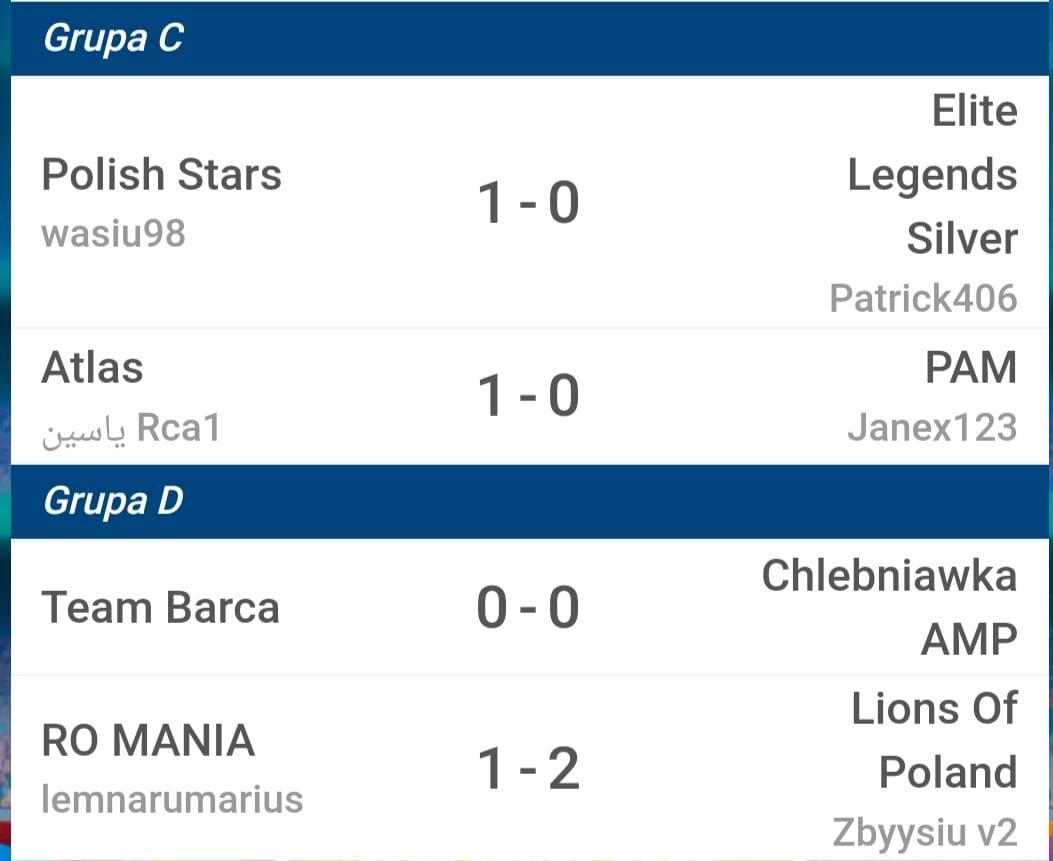Select the RO MANIA team name
Viewport: 1053px width, 861px height.
tap(148, 740)
